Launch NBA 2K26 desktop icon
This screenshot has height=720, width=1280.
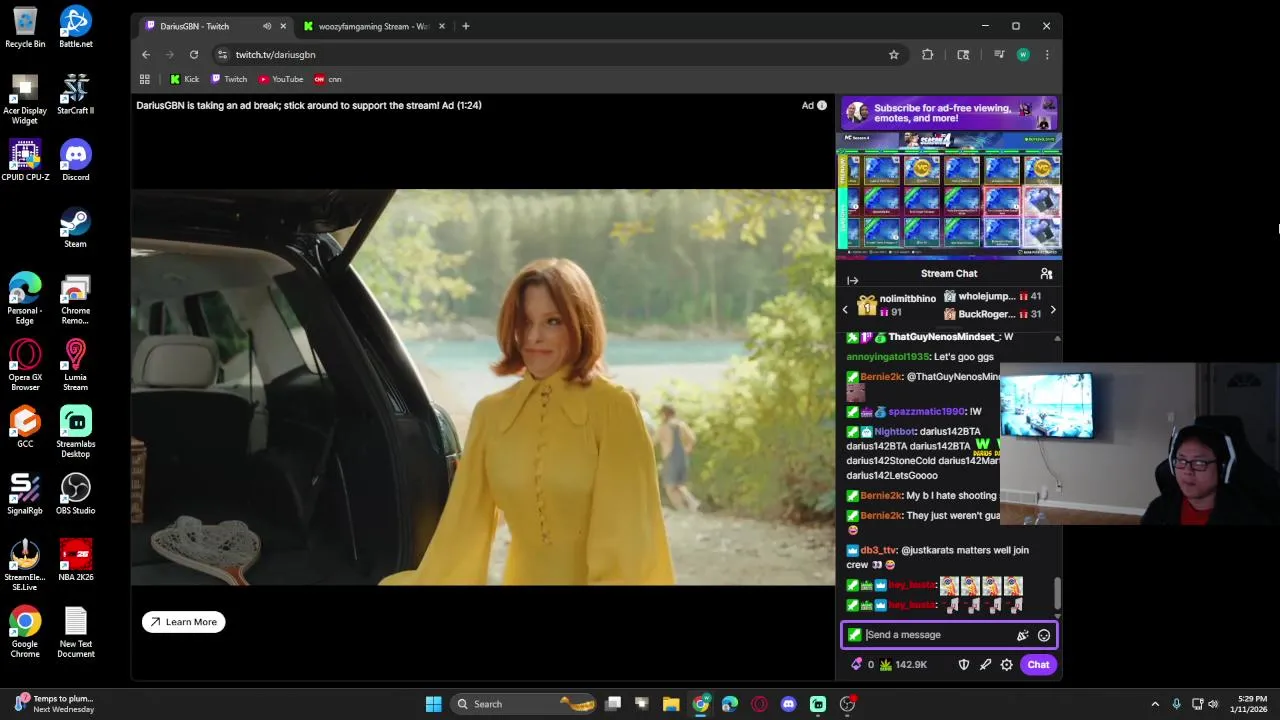(x=76, y=561)
